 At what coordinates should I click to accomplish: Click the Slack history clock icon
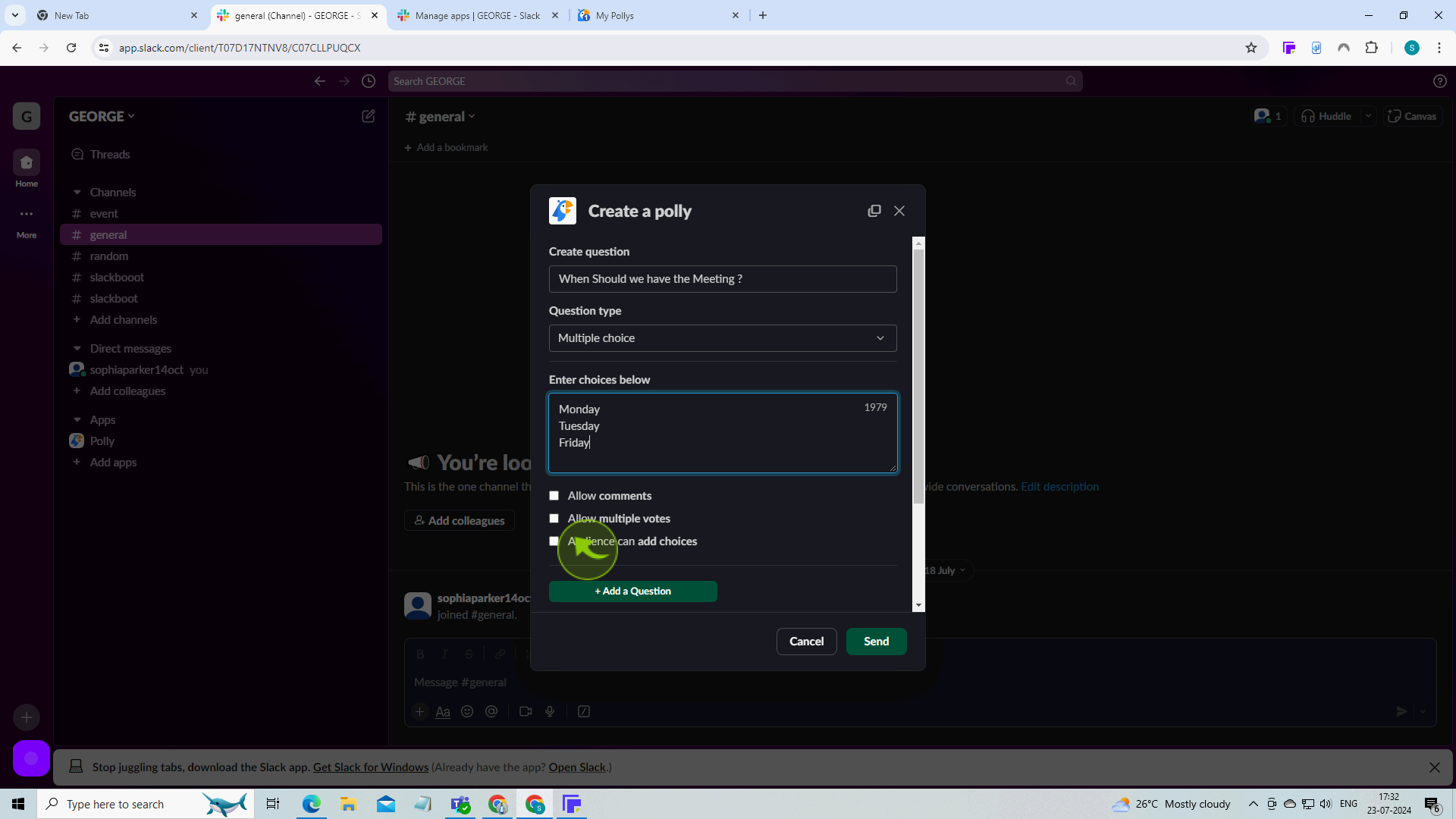pos(369,81)
